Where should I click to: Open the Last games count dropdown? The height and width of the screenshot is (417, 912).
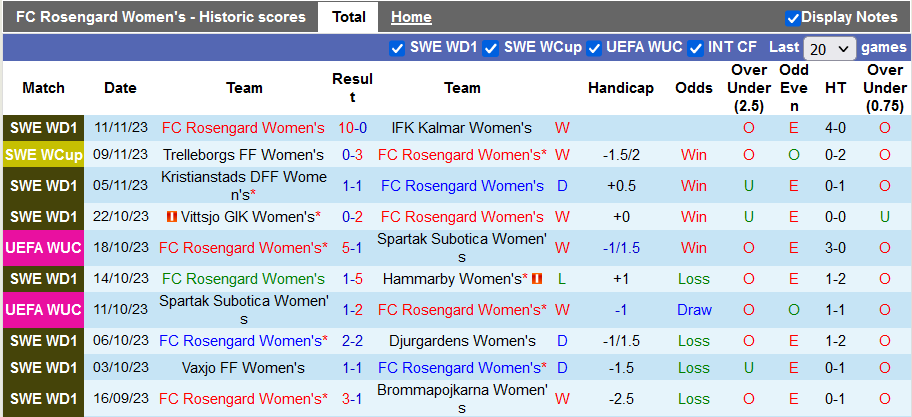coord(829,48)
